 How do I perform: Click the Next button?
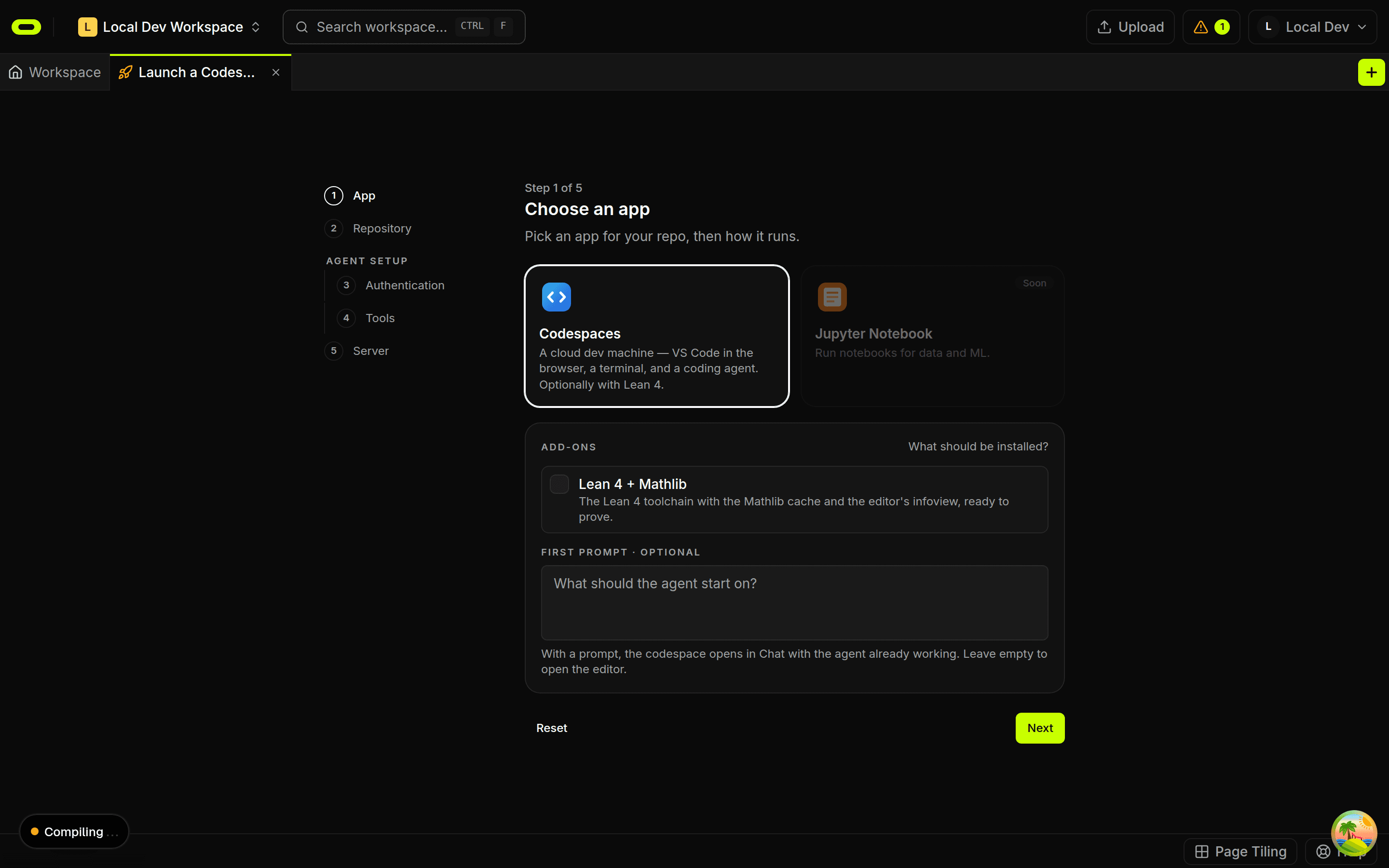coord(1039,728)
